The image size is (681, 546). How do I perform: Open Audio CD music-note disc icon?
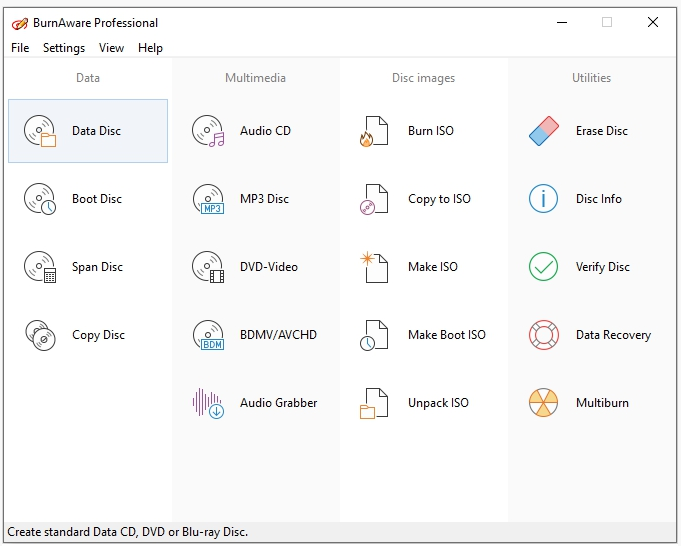pos(208,131)
